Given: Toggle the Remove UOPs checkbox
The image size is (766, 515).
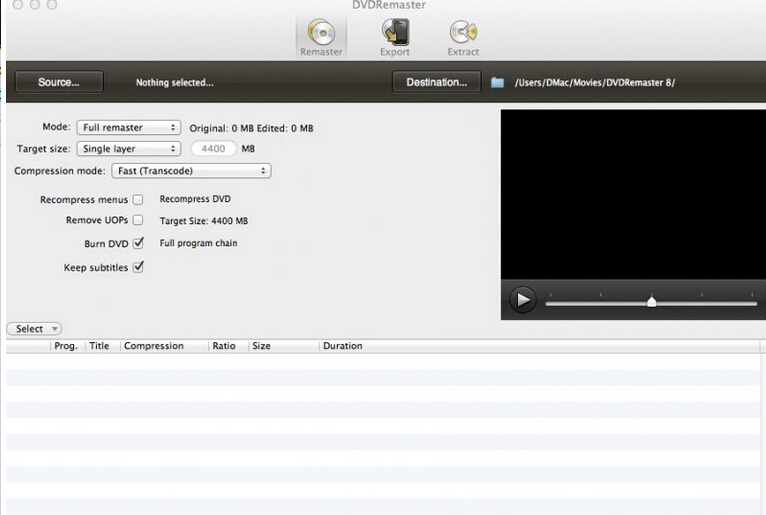Looking at the screenshot, I should (138, 220).
